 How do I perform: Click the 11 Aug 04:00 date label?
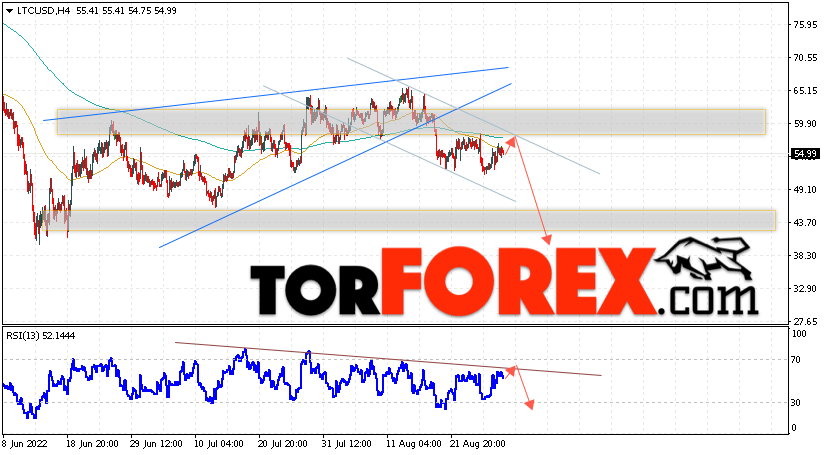[x=413, y=444]
